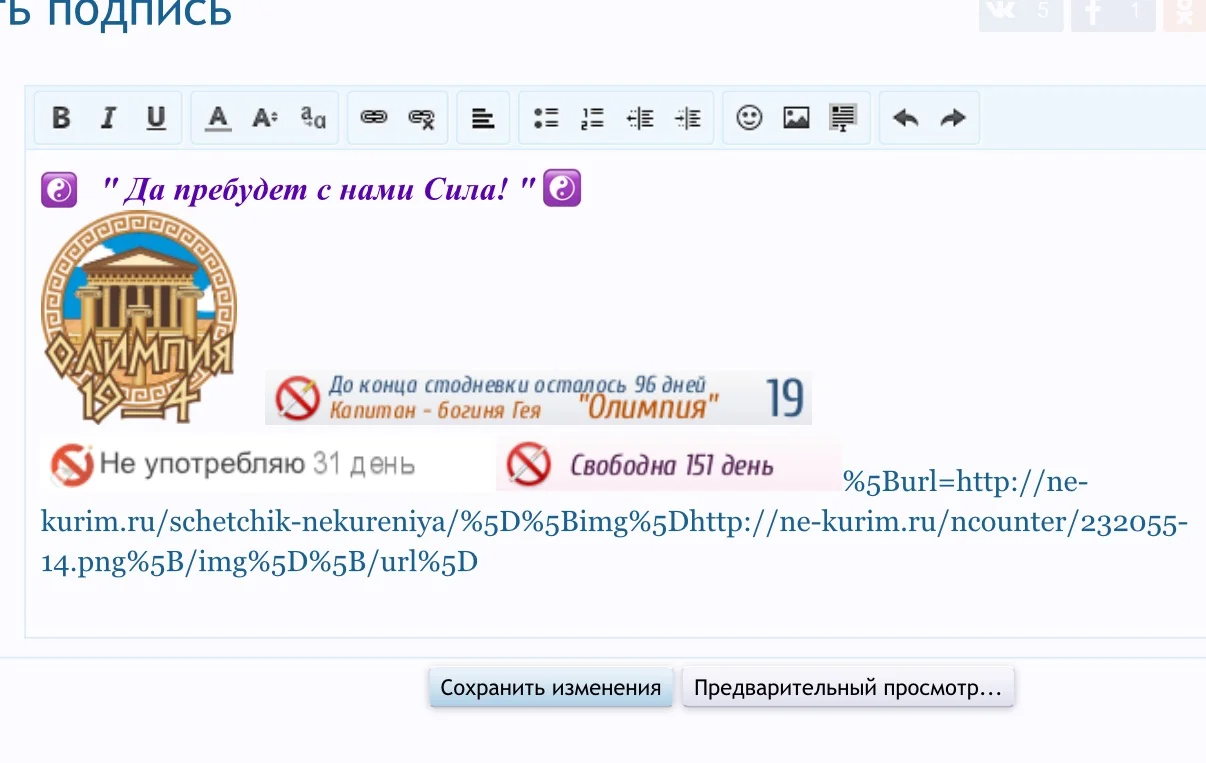1206x763 pixels.
Task: Apply italic formatting with the I button
Action: (108, 118)
